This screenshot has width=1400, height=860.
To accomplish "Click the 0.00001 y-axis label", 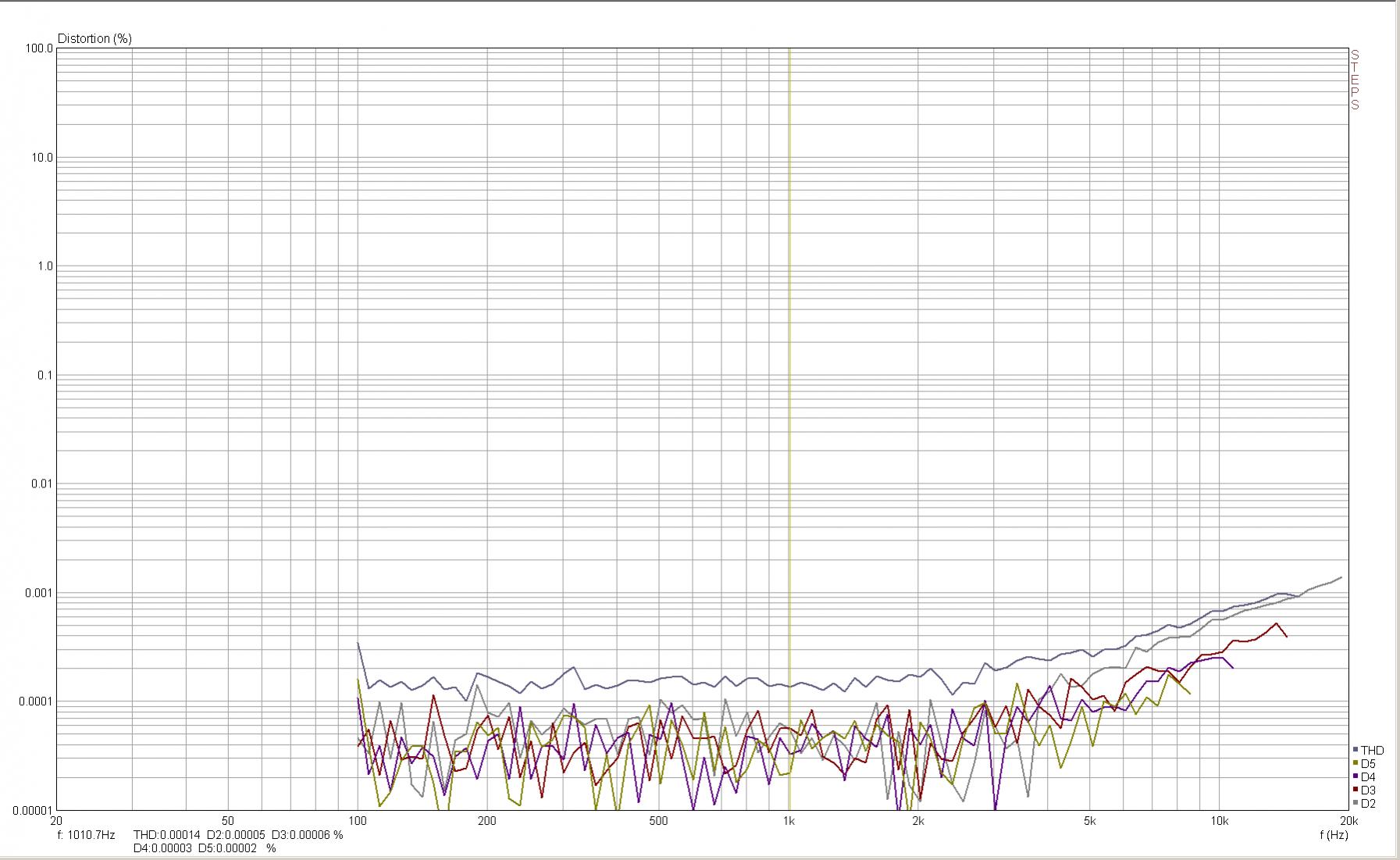I will [x=33, y=810].
